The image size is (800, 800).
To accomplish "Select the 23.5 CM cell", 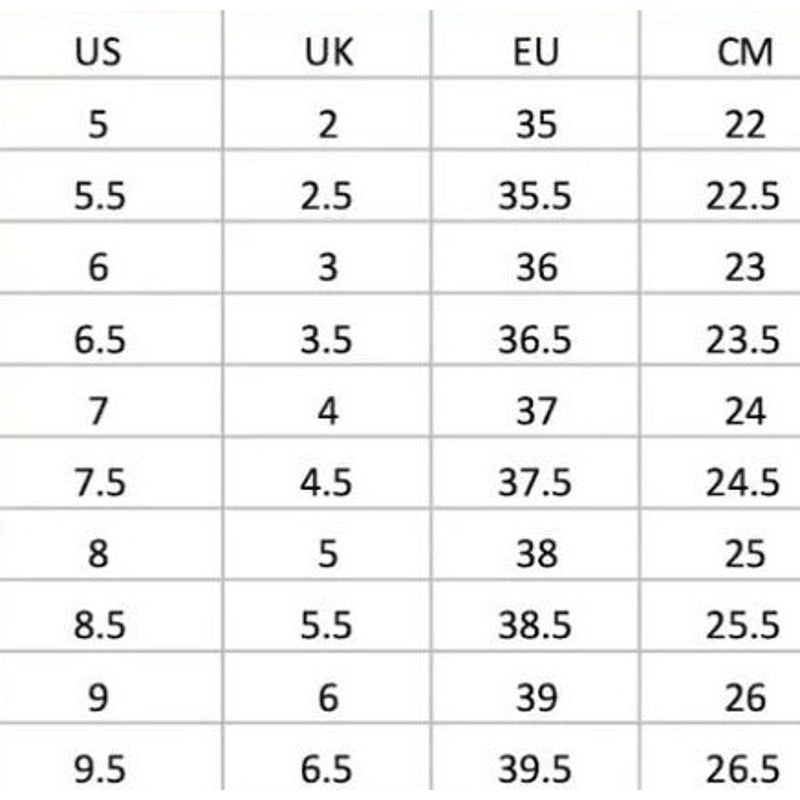I will [742, 340].
